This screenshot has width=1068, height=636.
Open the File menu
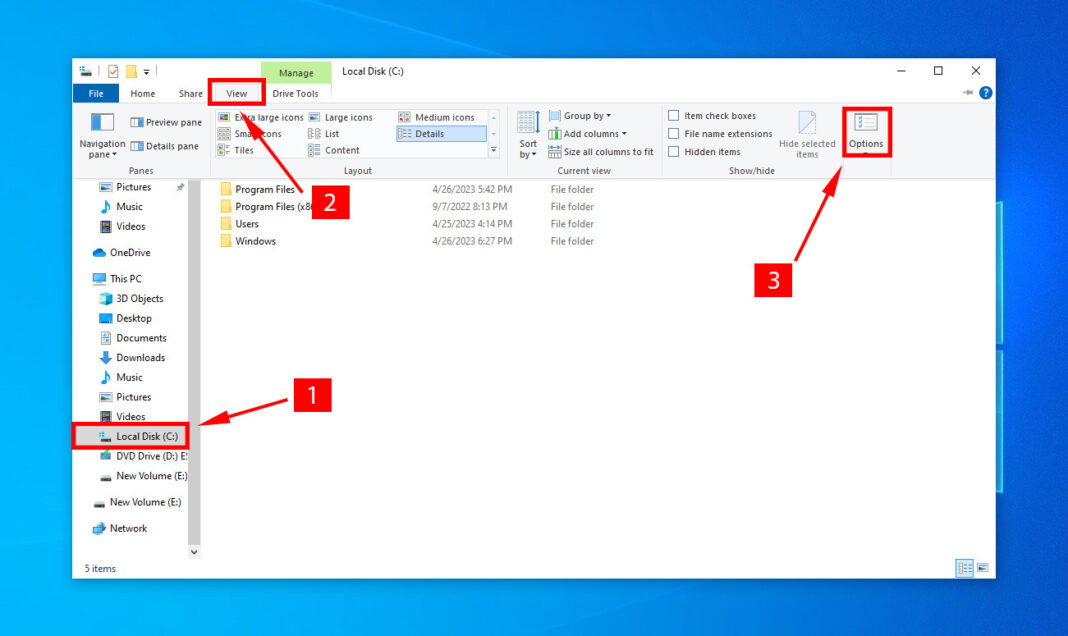[x=95, y=93]
